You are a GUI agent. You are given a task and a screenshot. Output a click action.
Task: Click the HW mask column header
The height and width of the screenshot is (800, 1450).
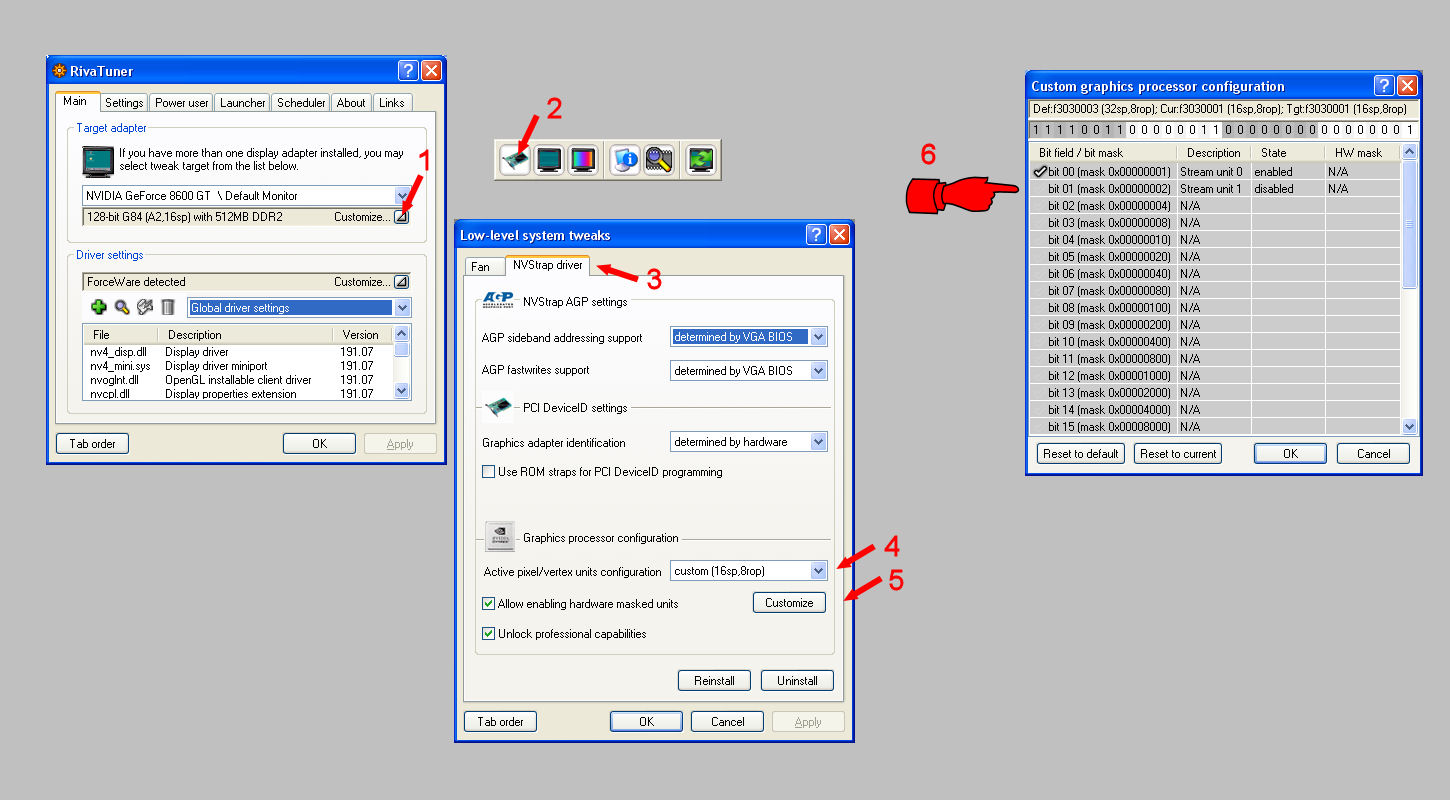(x=1363, y=153)
